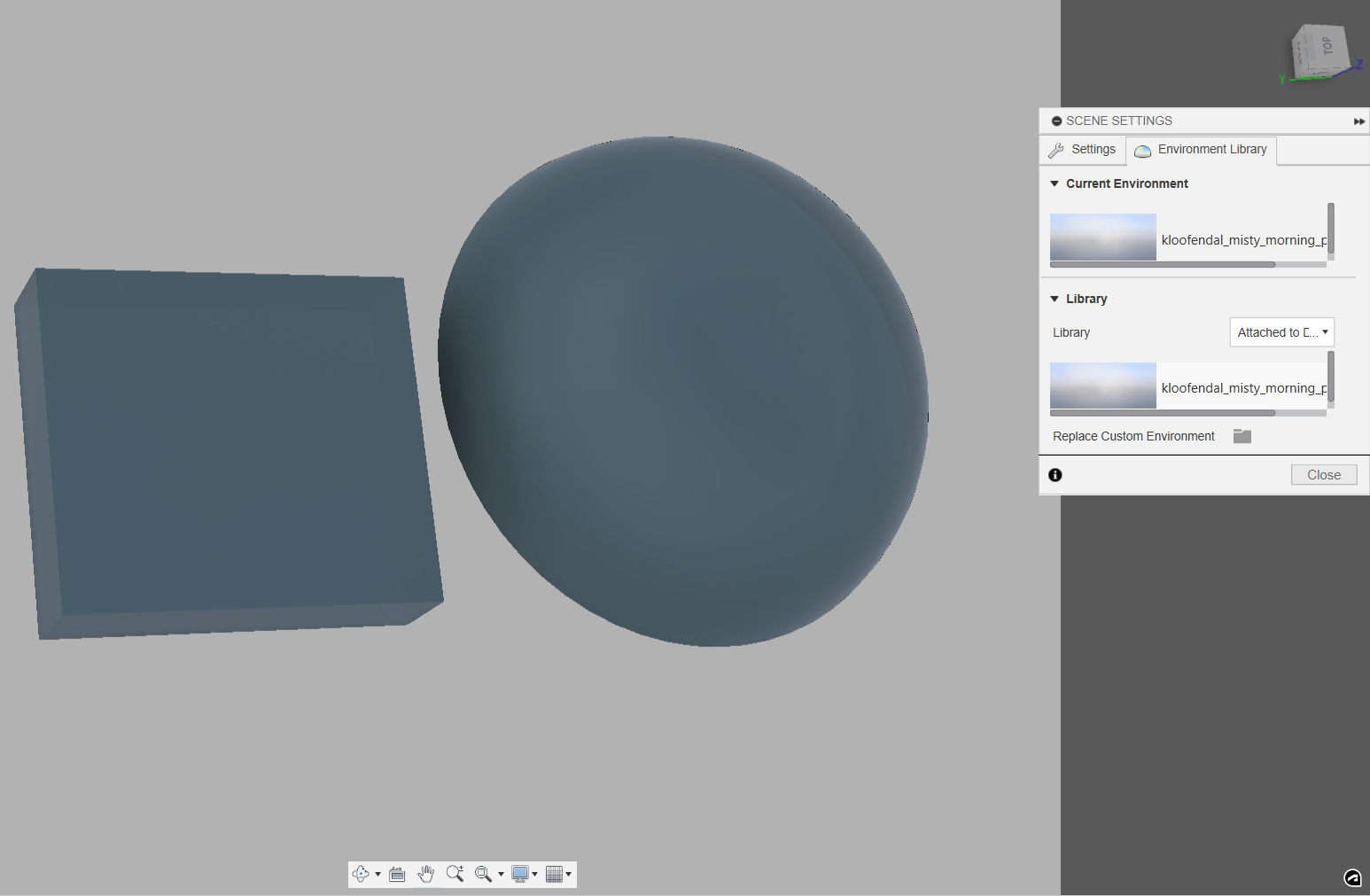The height and width of the screenshot is (896, 1370).
Task: Open the Attached to Design library dropdown
Action: [x=1281, y=331]
